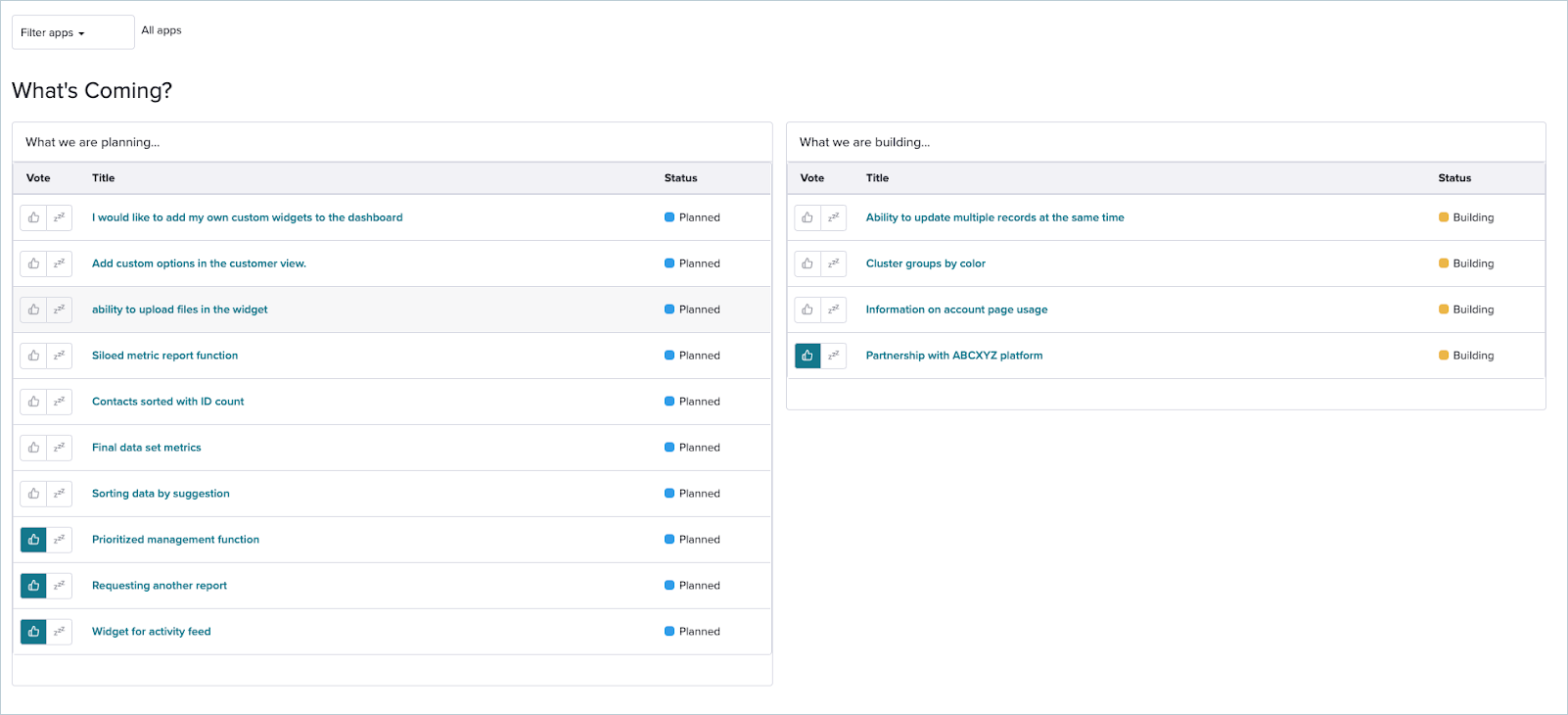Upvote 'Cluster groups by color'

(x=807, y=263)
